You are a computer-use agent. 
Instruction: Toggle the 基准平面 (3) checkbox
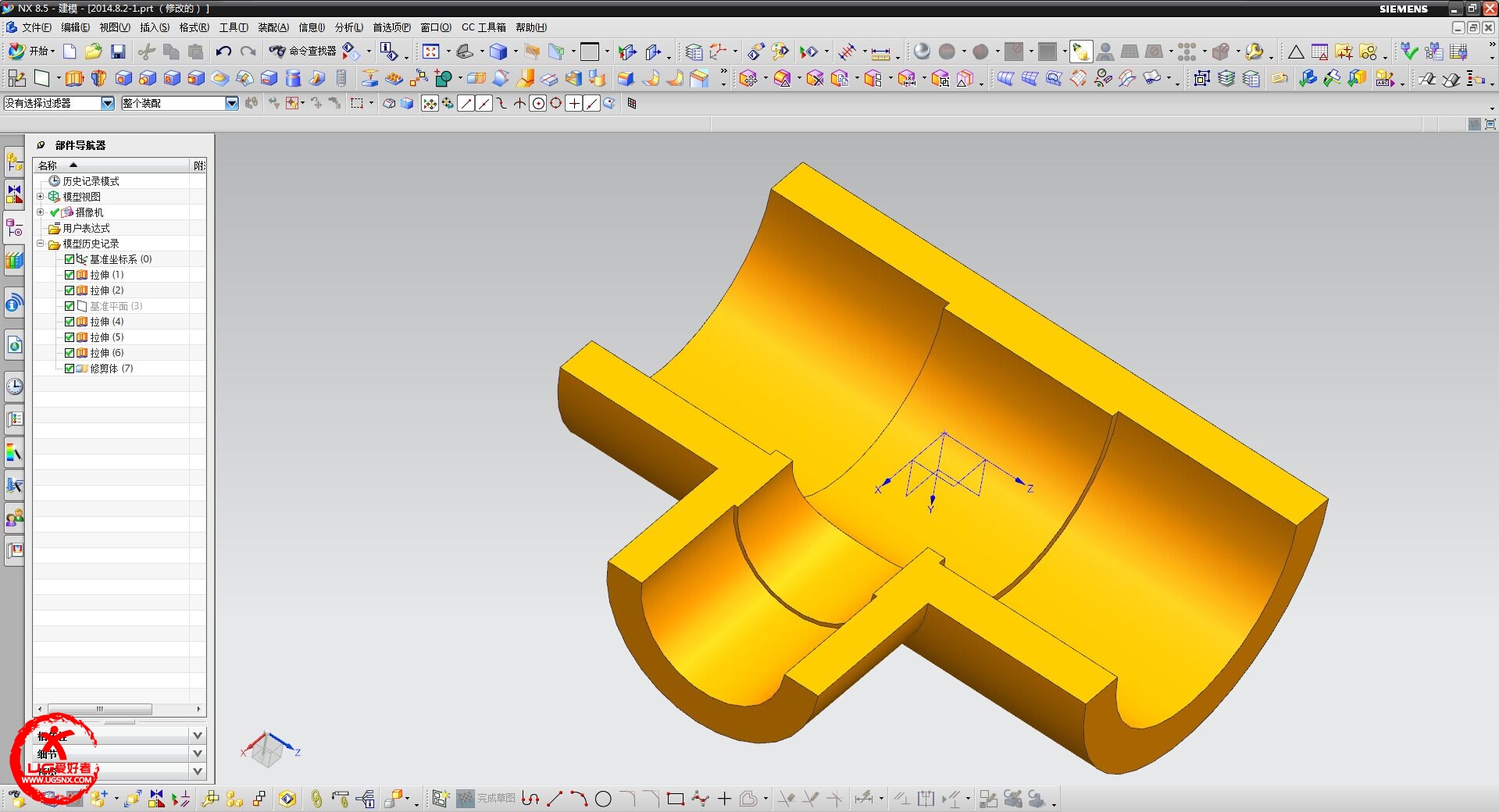[70, 306]
